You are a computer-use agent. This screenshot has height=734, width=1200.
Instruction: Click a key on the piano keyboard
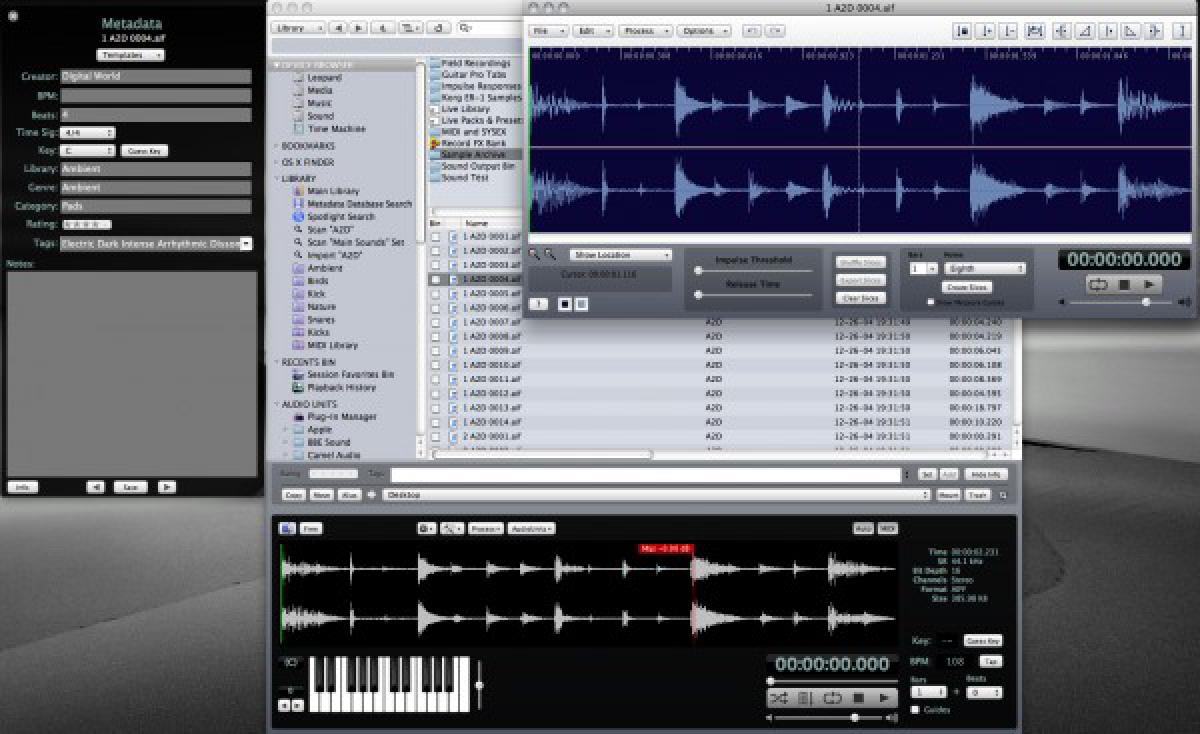[389, 684]
